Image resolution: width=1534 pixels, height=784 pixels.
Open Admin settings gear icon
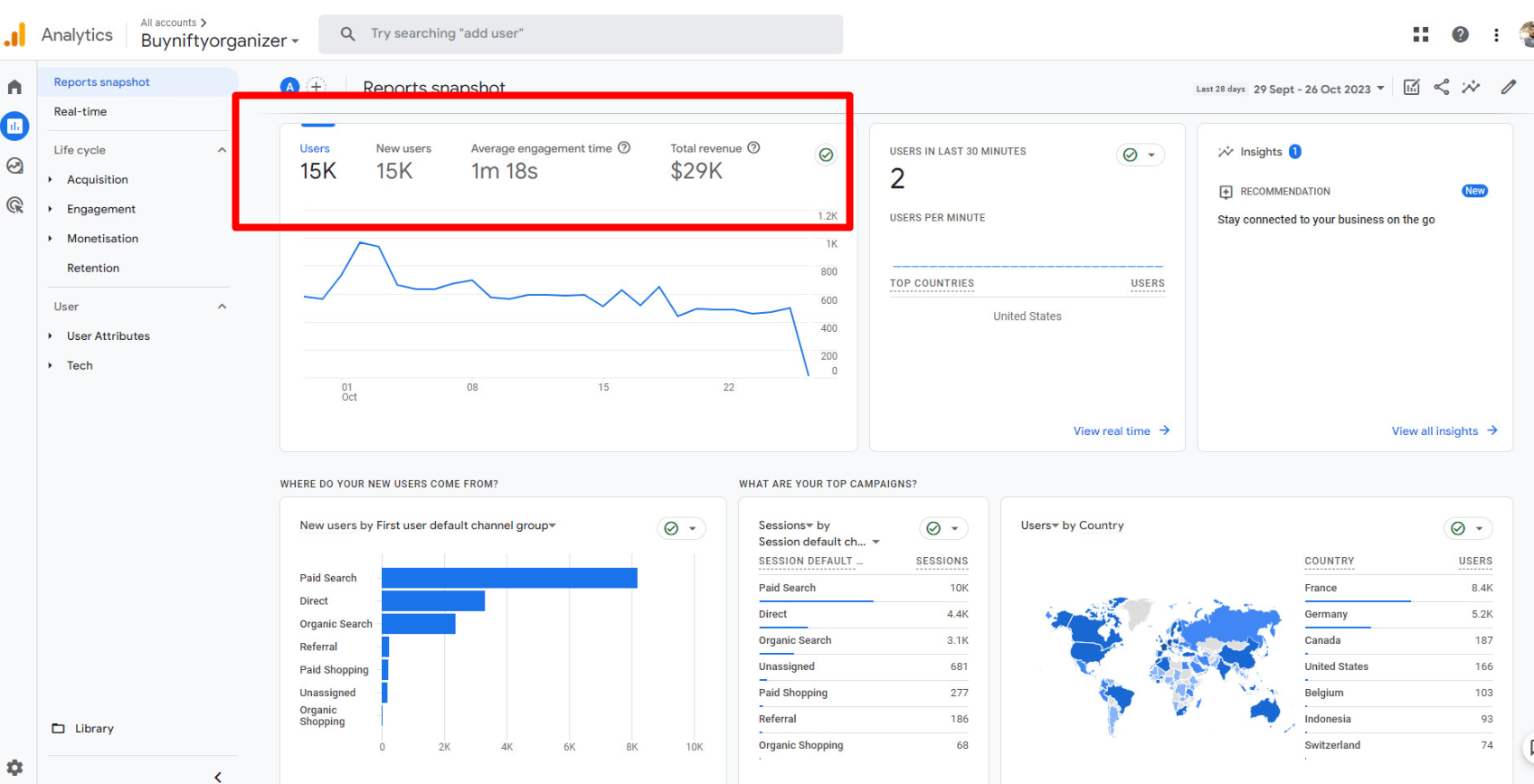pos(14,768)
